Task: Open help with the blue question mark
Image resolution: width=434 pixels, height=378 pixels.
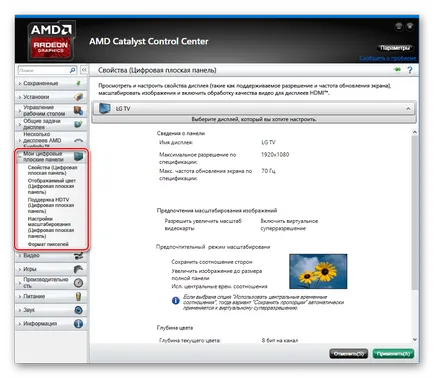Action: 410,70
